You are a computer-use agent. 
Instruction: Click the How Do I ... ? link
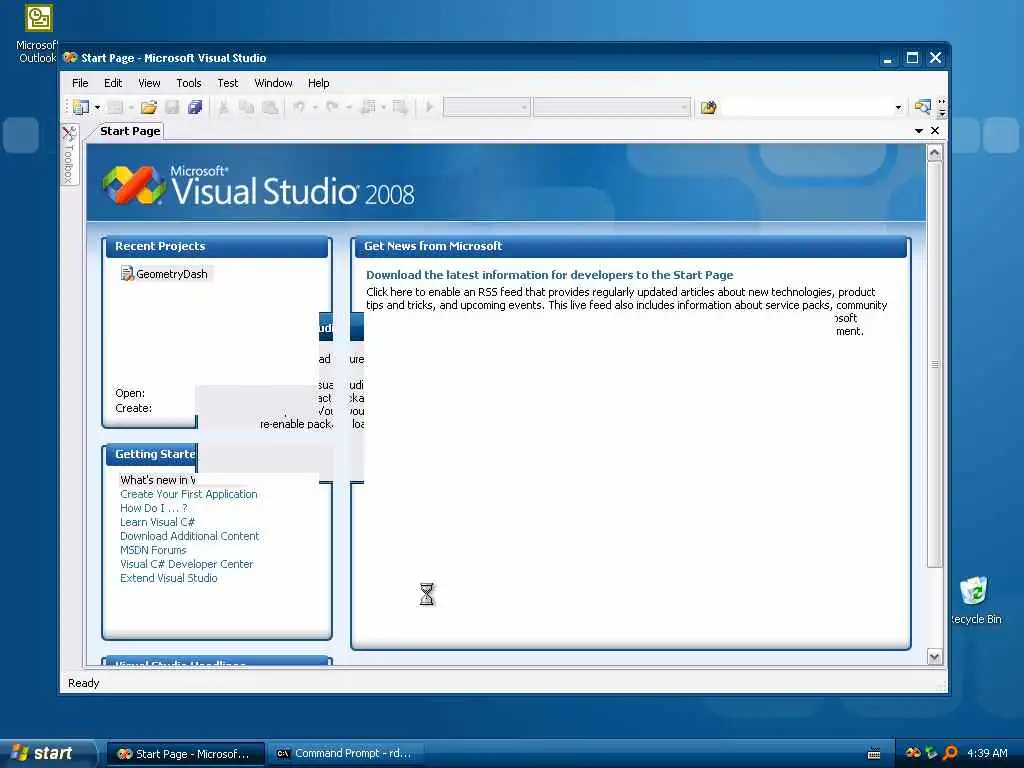[x=153, y=508]
